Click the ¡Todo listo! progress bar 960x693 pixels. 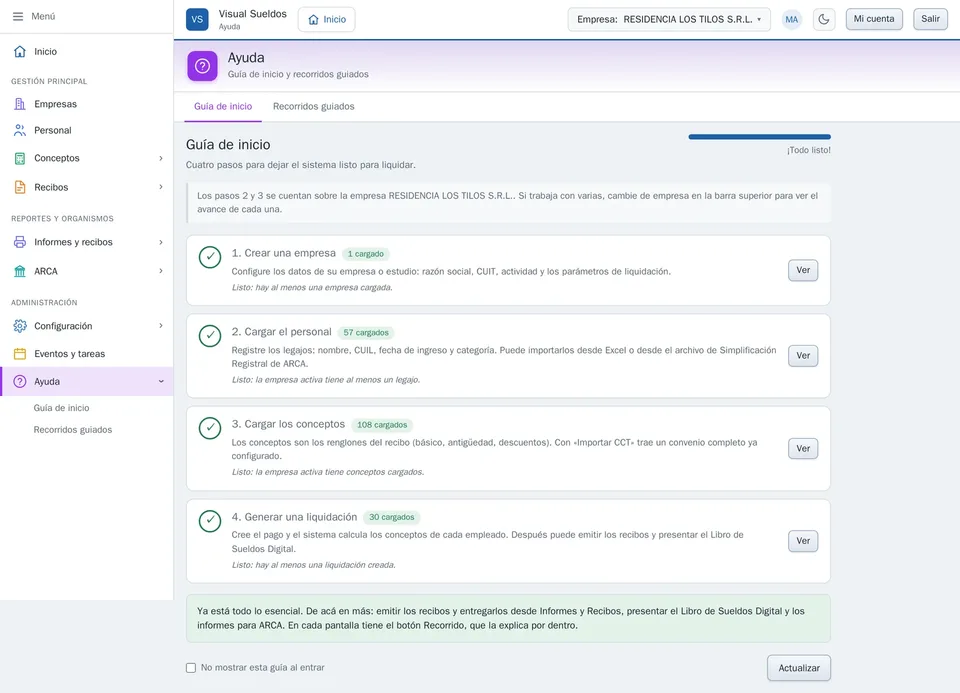759,137
